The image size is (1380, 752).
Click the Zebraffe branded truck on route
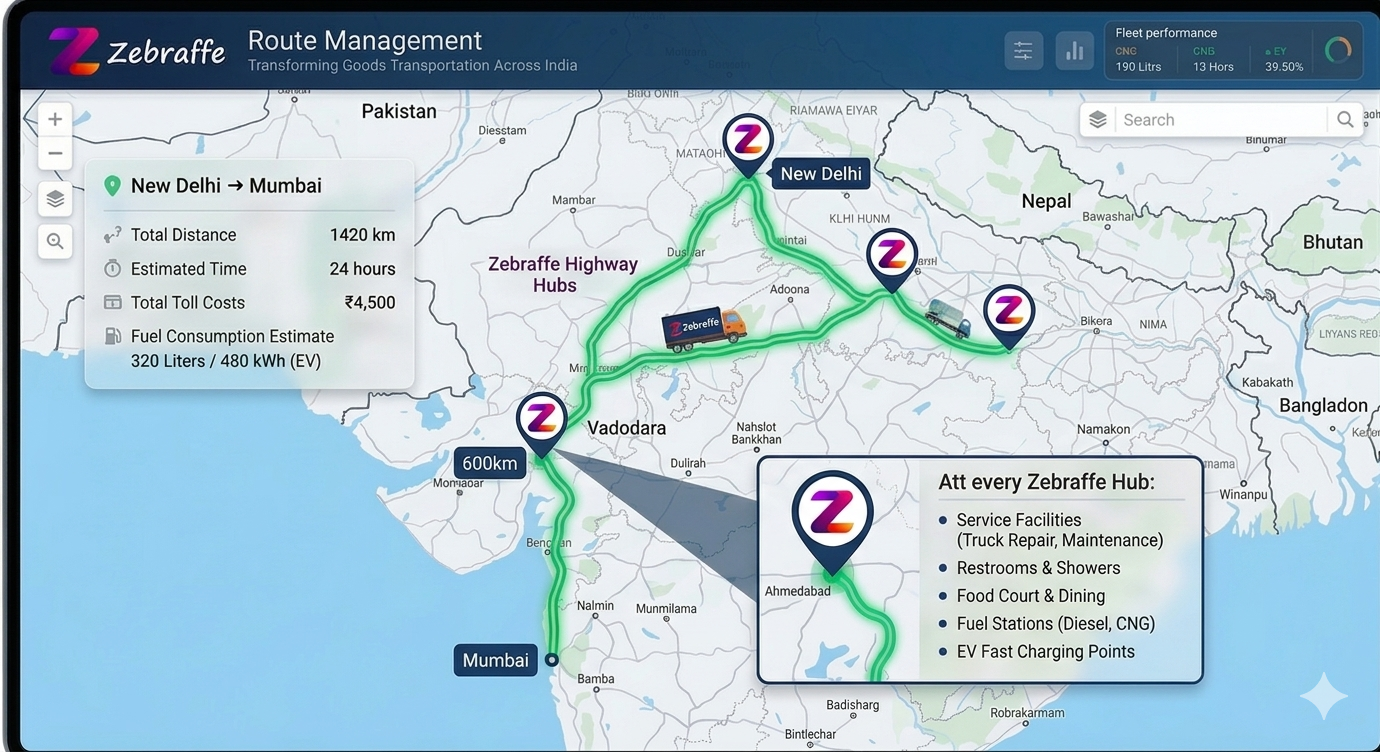point(704,329)
